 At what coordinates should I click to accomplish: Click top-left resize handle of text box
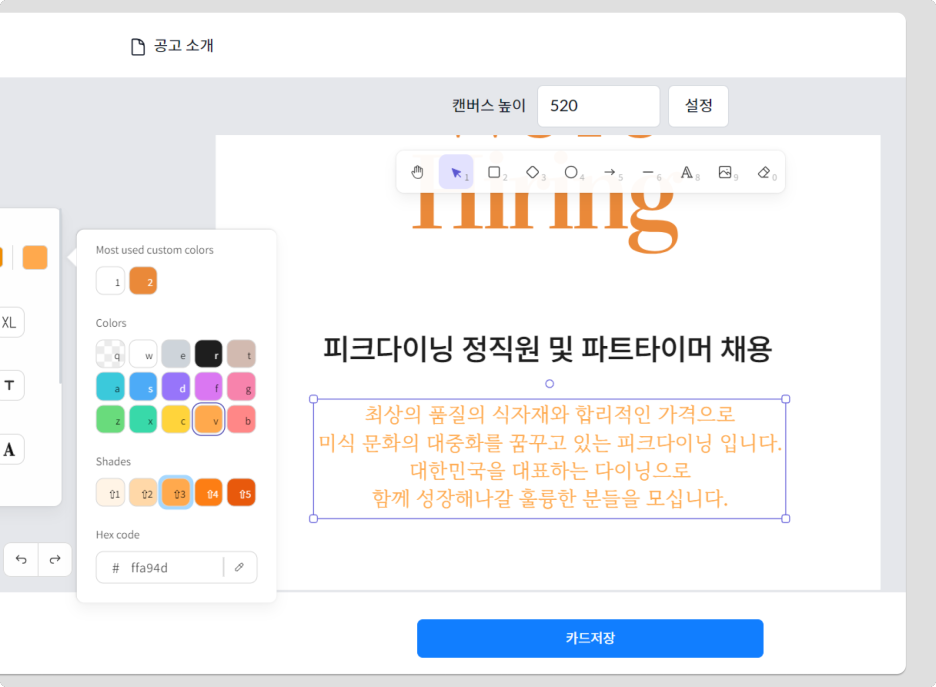pos(313,399)
